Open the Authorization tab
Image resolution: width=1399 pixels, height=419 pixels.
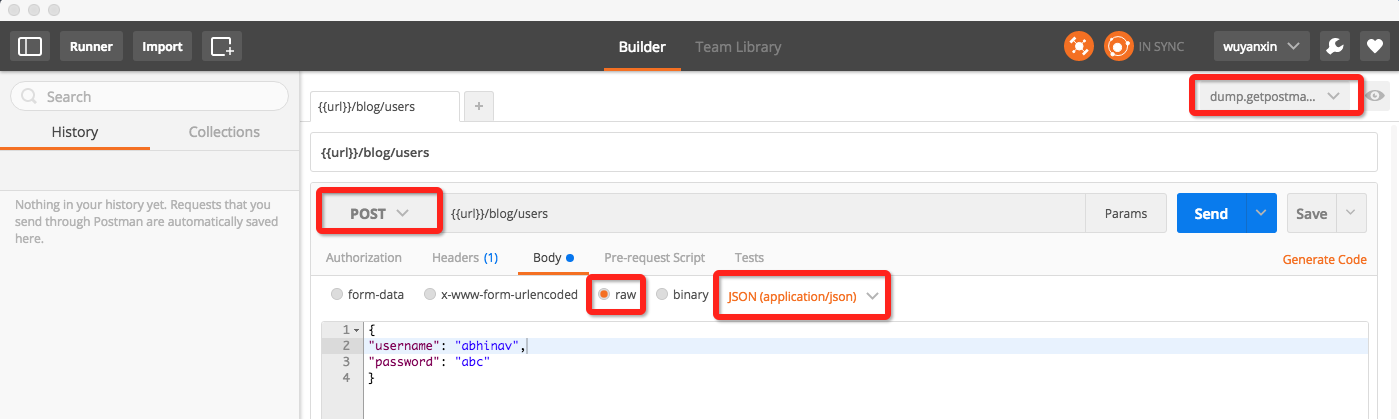pos(364,258)
